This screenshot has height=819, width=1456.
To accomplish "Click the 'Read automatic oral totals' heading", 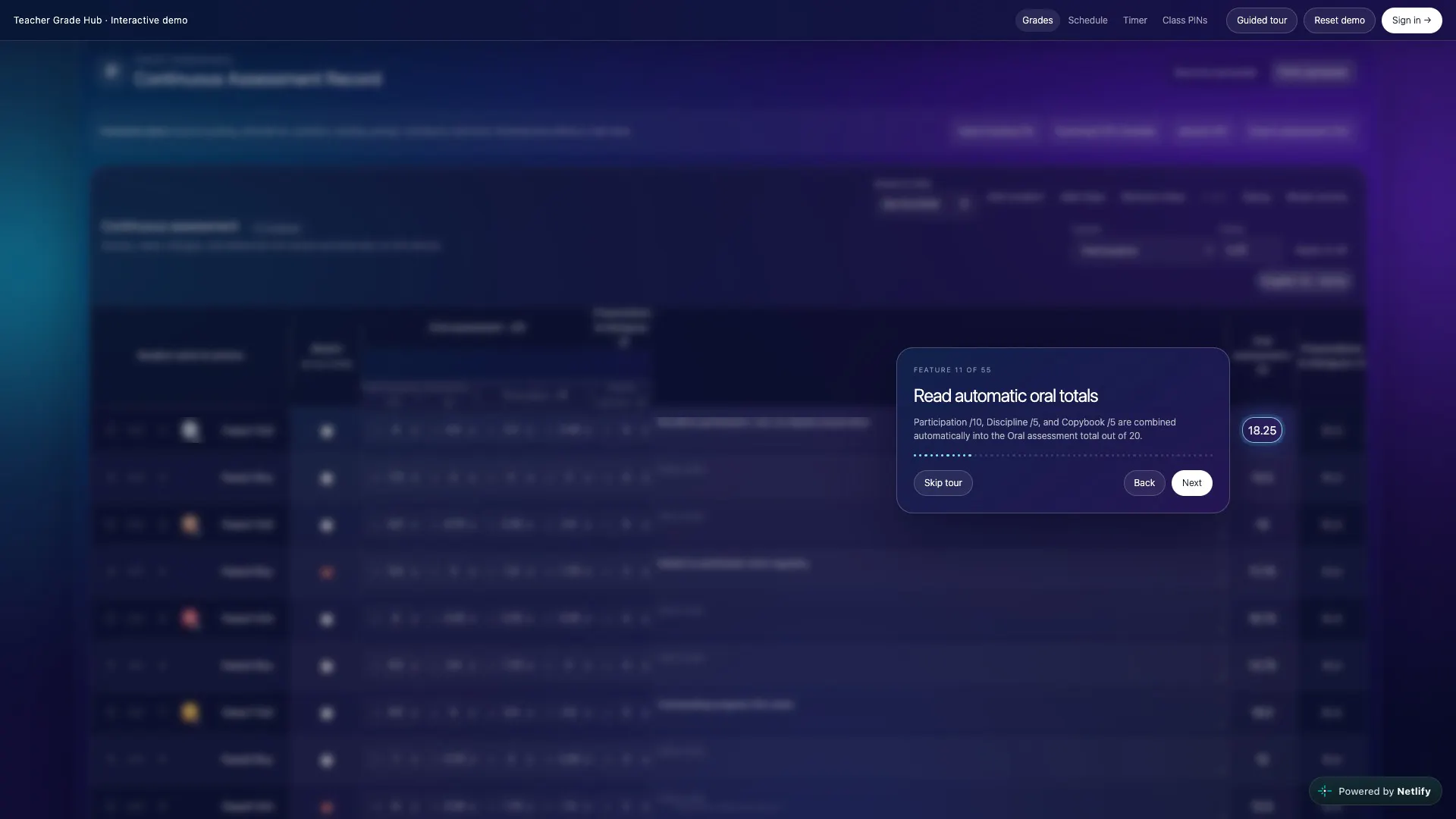I will [x=1006, y=396].
